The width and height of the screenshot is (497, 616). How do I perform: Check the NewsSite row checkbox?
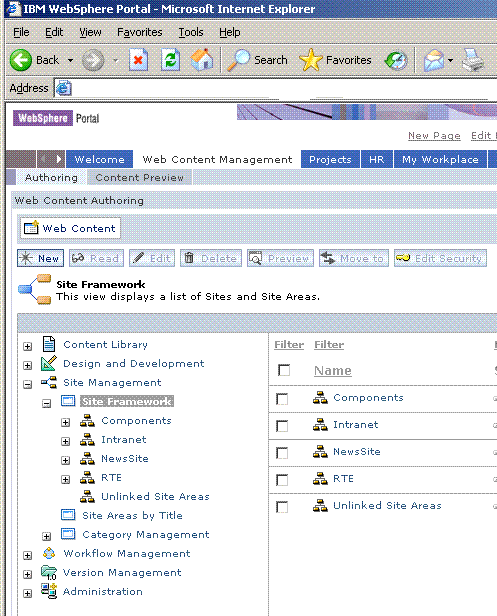282,453
